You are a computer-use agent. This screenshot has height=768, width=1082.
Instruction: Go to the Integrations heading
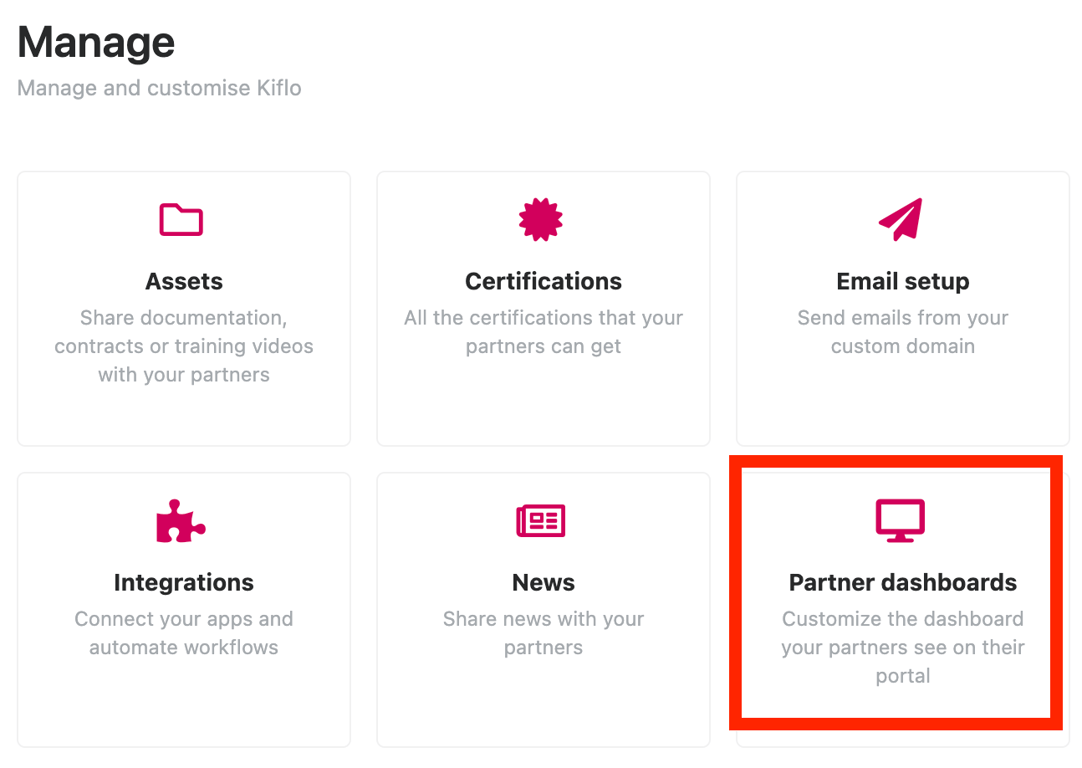click(184, 583)
